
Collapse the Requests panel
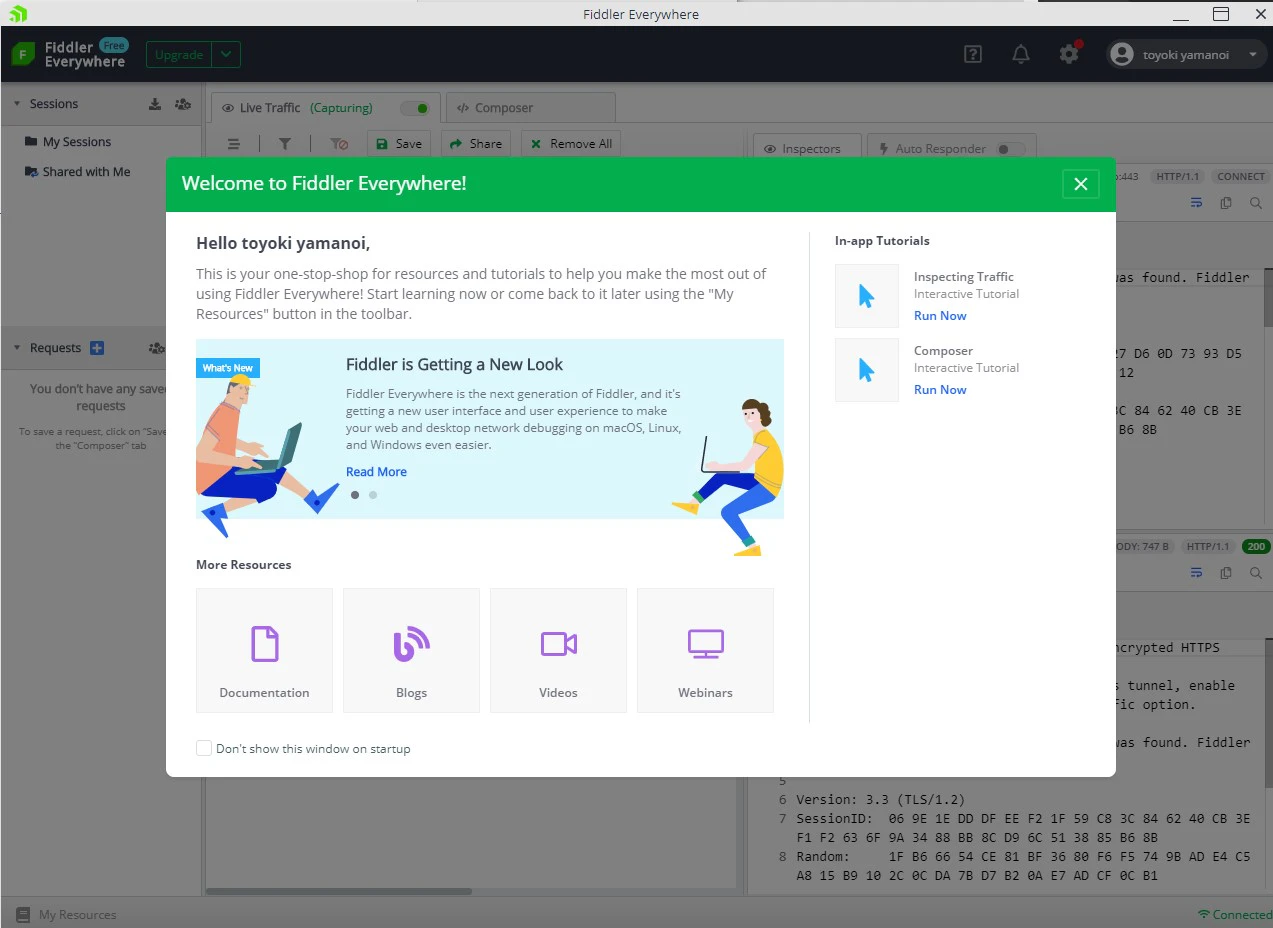(17, 348)
